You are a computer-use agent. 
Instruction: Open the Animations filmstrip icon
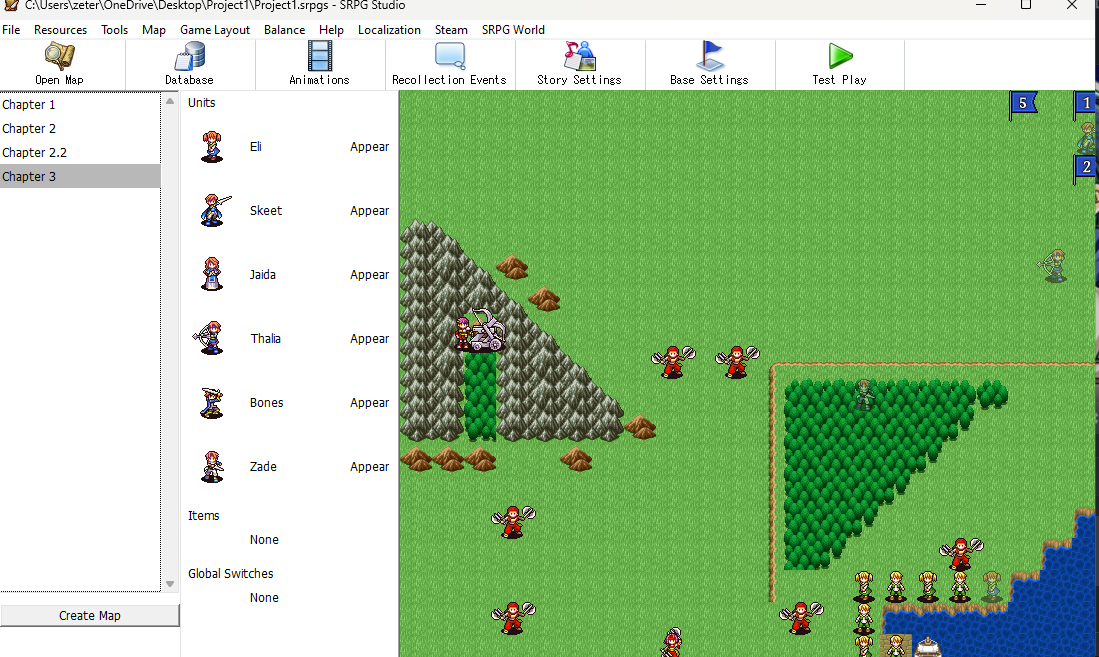(320, 56)
